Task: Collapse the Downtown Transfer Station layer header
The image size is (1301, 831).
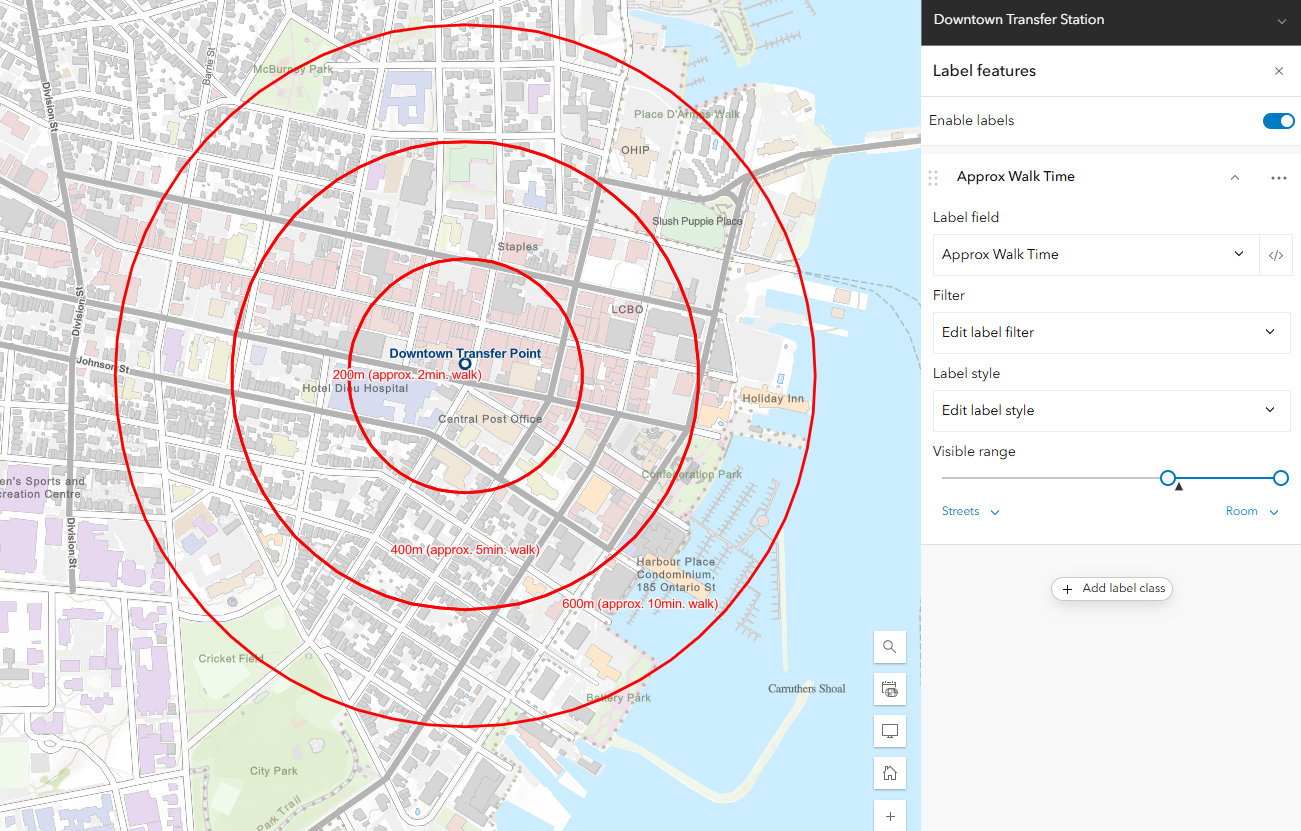Action: click(1282, 21)
